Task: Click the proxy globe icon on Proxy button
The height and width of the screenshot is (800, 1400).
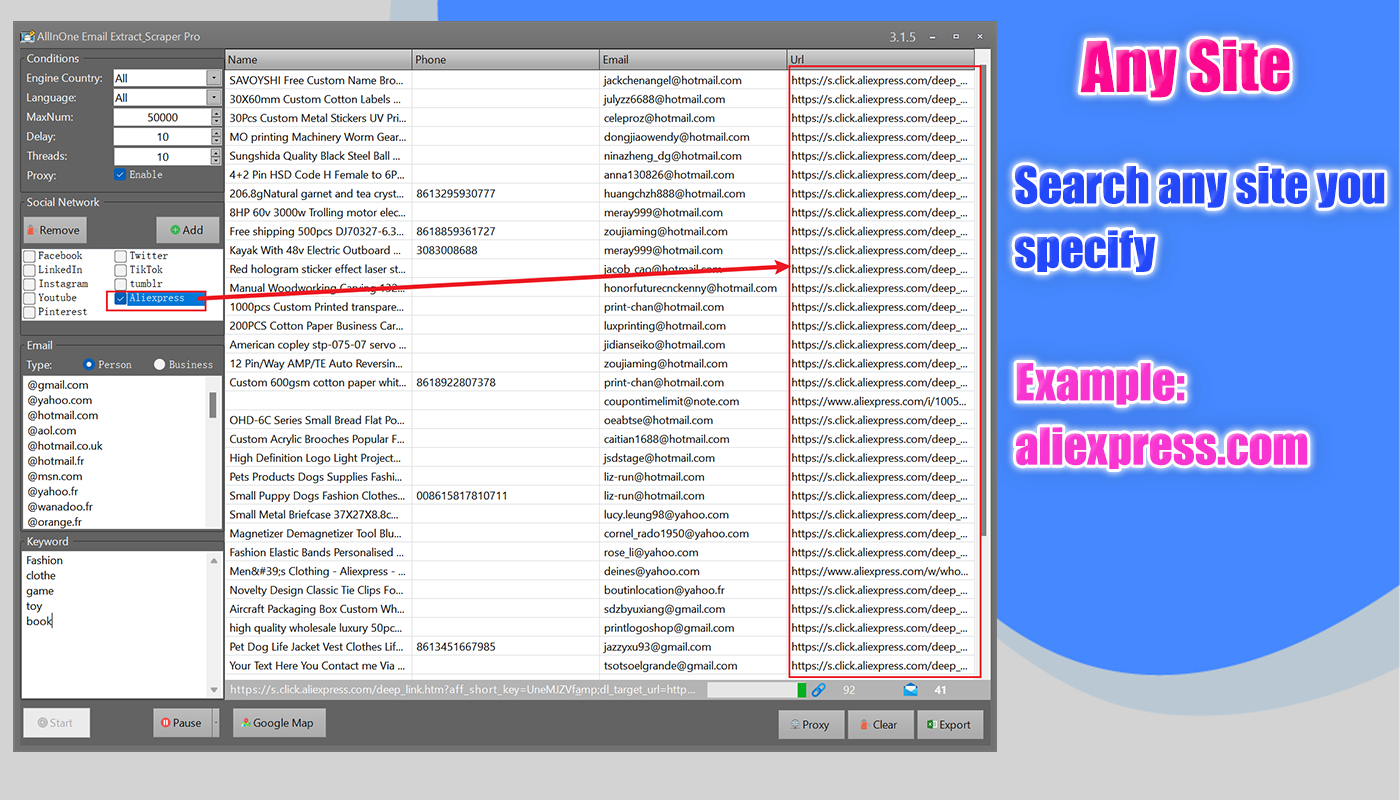Action: click(x=796, y=724)
